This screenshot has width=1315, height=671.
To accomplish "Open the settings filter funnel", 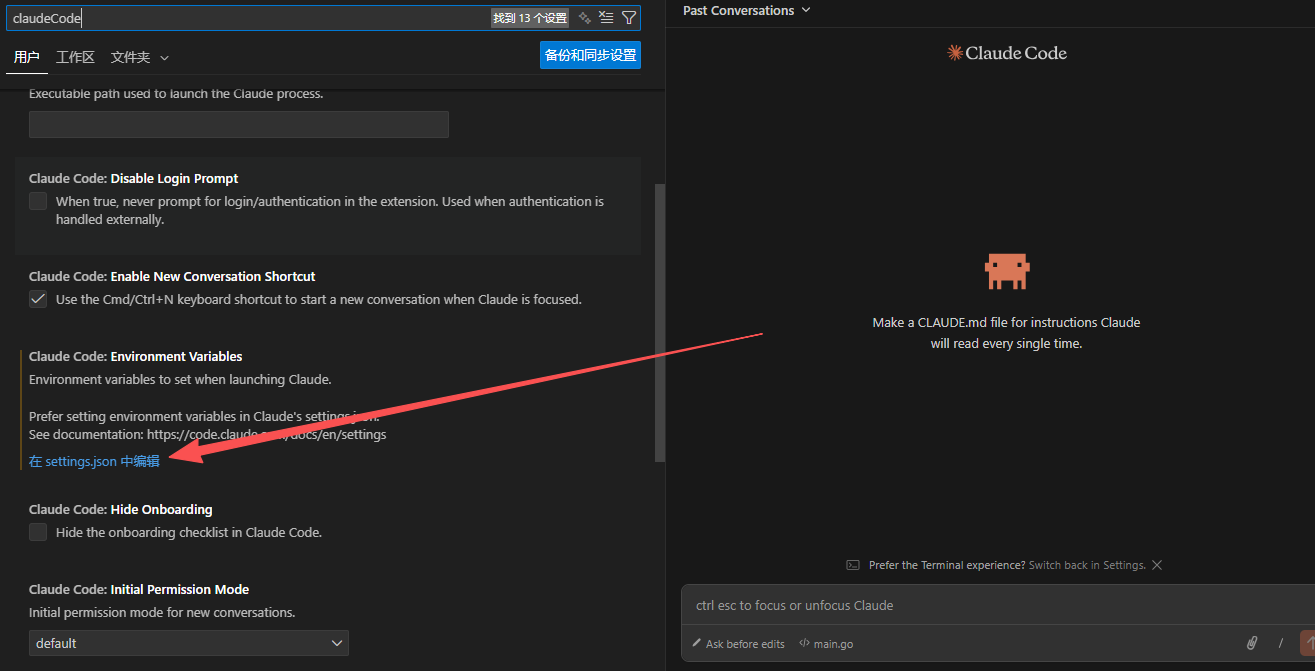I will [x=628, y=18].
